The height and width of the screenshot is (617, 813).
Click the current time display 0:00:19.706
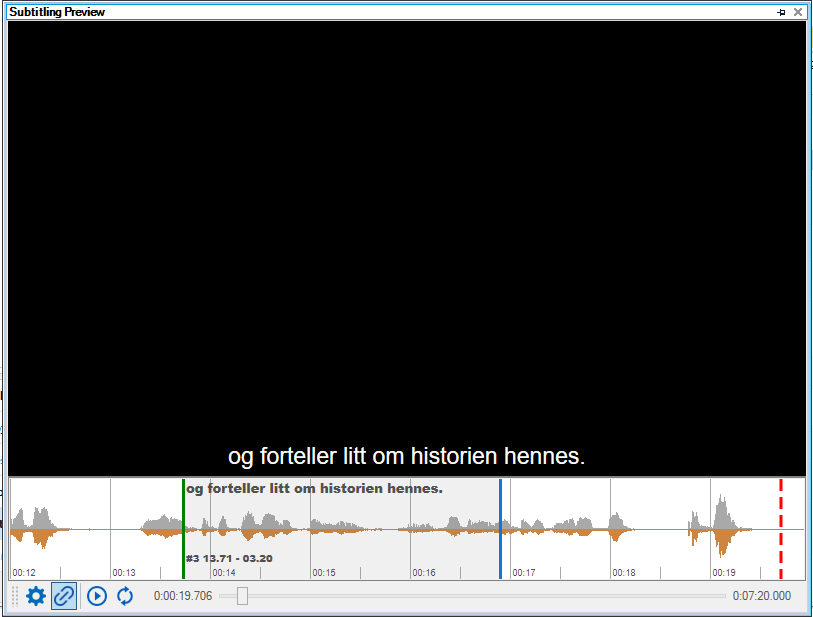pyautogui.click(x=184, y=596)
